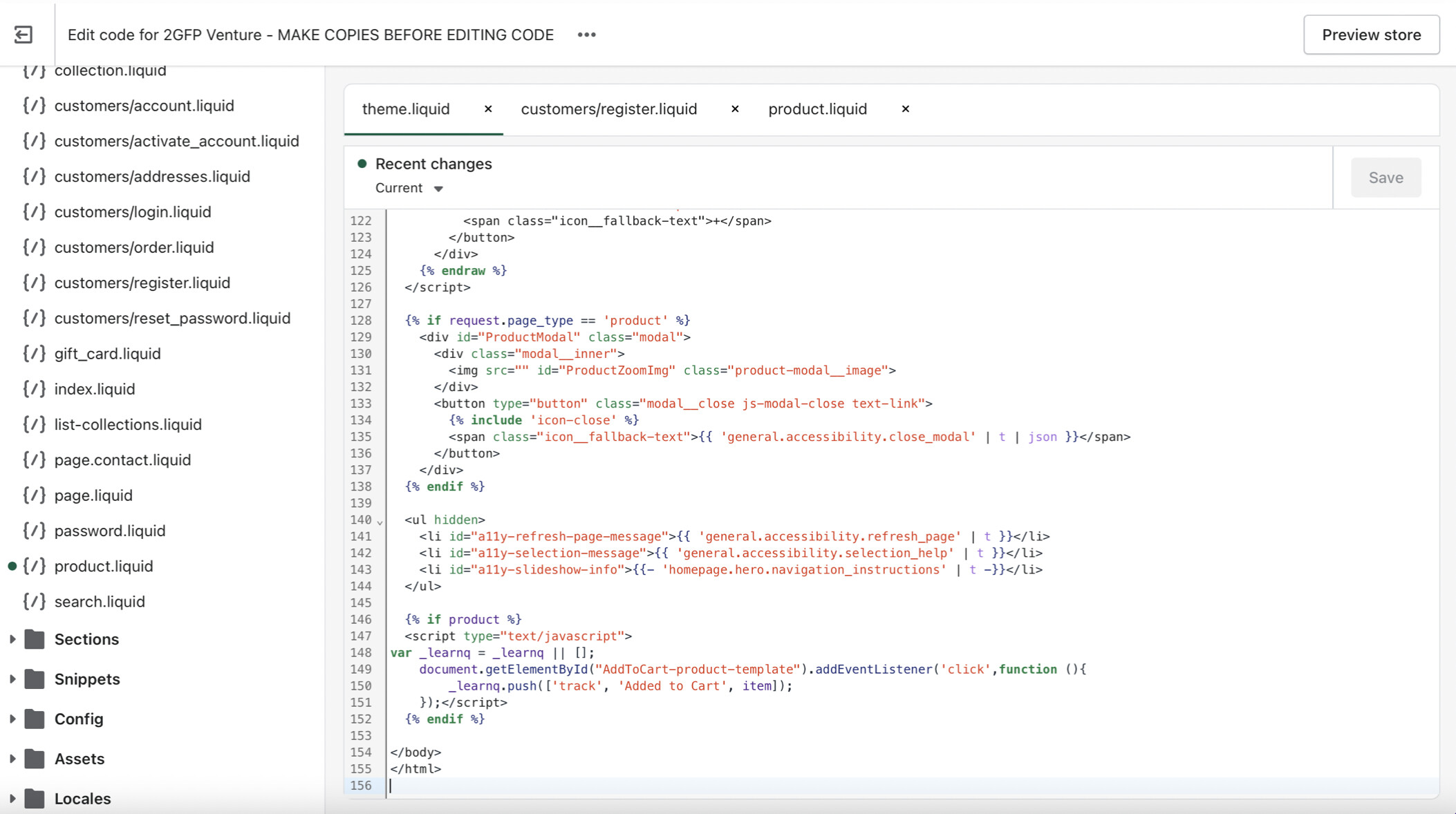Viewport: 1456px width, 814px height.
Task: Open the Current version dropdown
Action: coord(409,188)
